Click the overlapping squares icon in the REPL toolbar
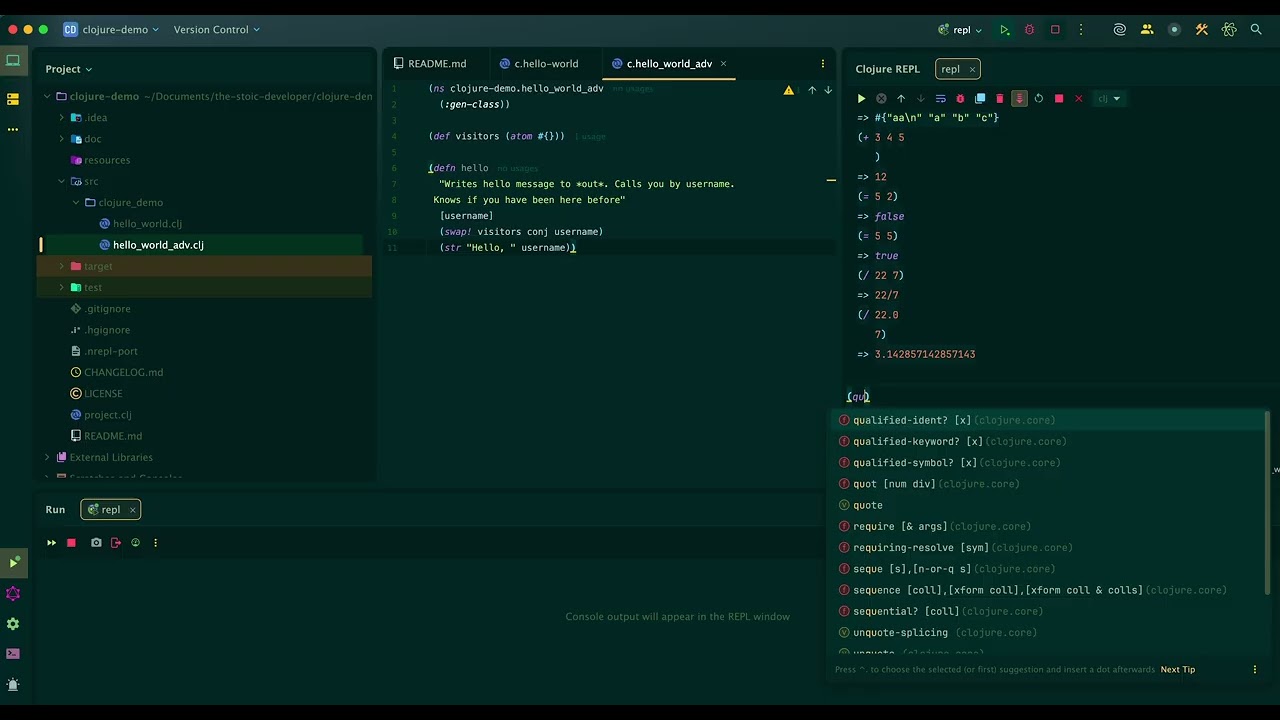The width and height of the screenshot is (1280, 720). coord(980,98)
